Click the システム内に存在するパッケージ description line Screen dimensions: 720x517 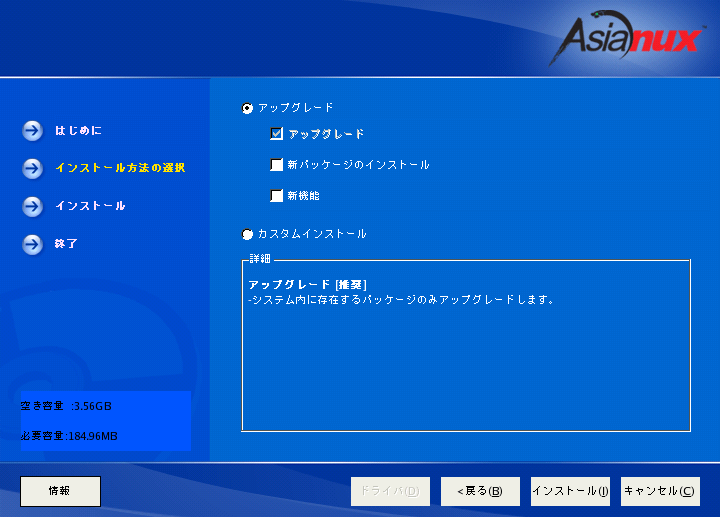point(401,300)
